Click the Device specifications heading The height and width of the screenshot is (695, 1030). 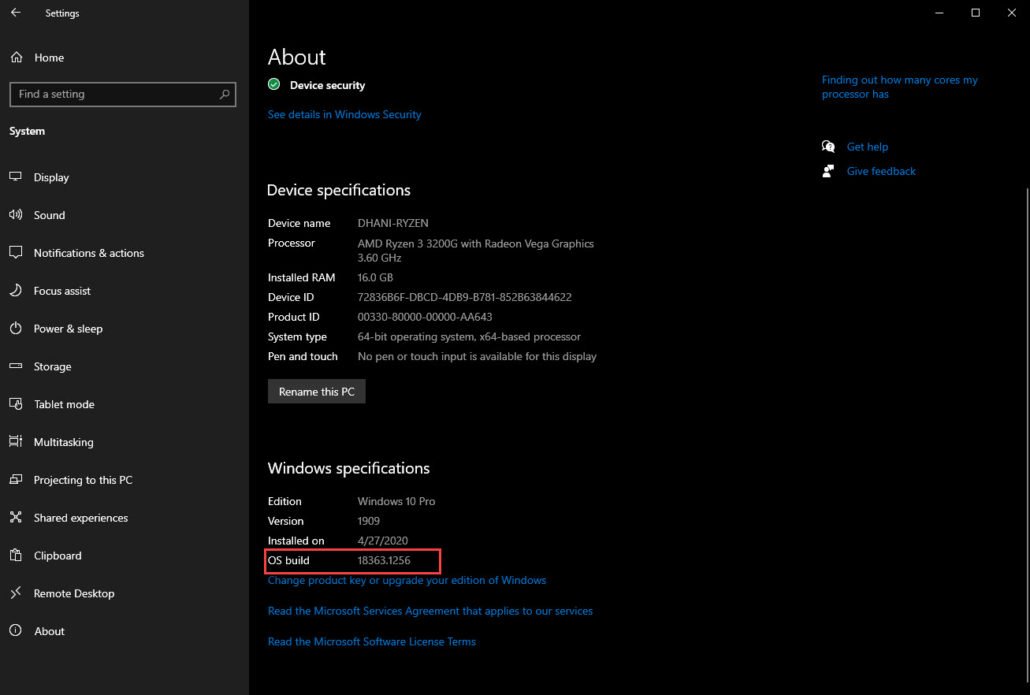pos(339,190)
